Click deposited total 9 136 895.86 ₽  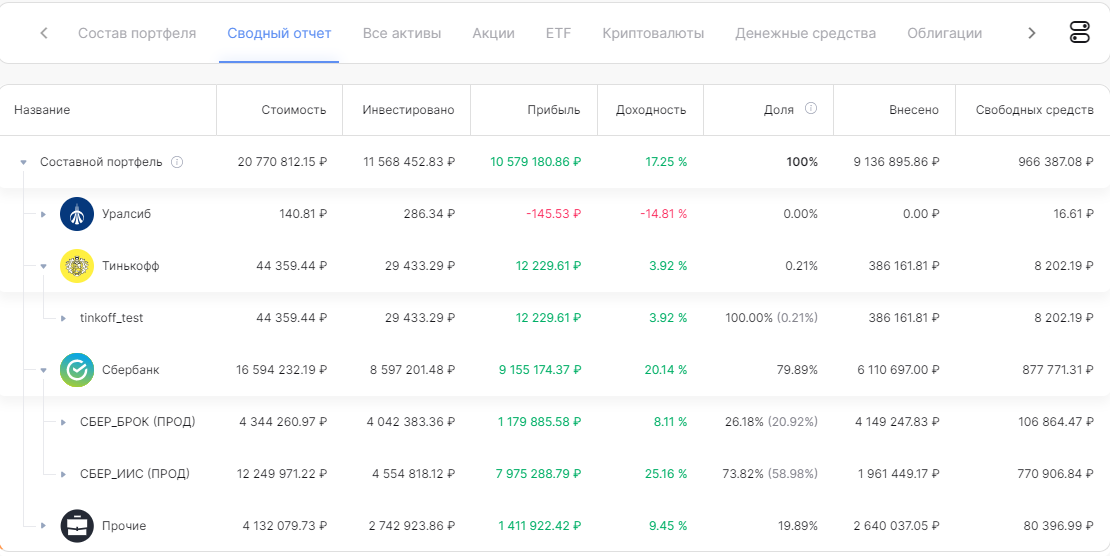(897, 162)
